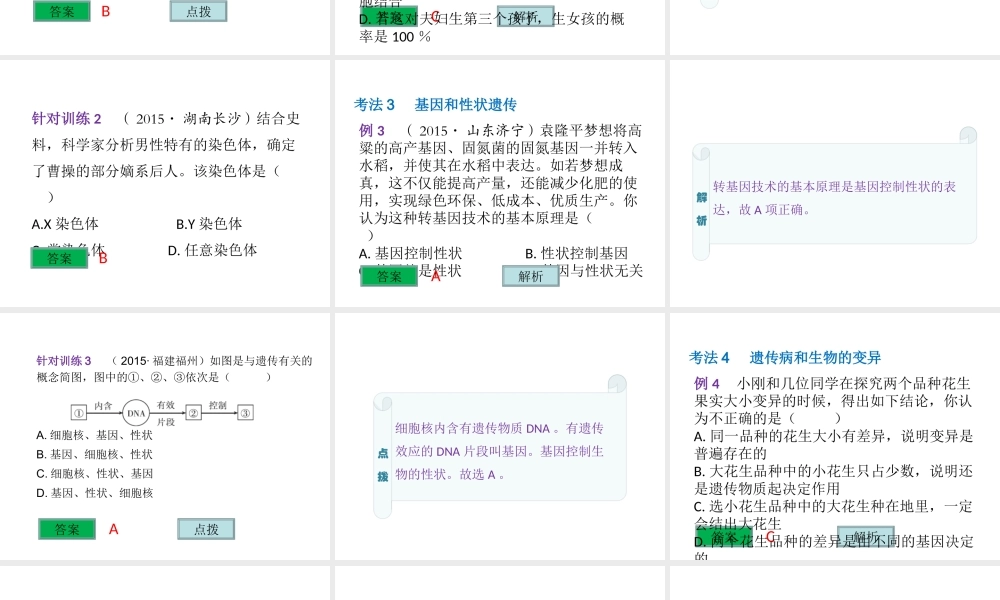The width and height of the screenshot is (1000, 600).
Task: Click 点拨 button on 针对训练 3 slide
Action: click(x=206, y=529)
